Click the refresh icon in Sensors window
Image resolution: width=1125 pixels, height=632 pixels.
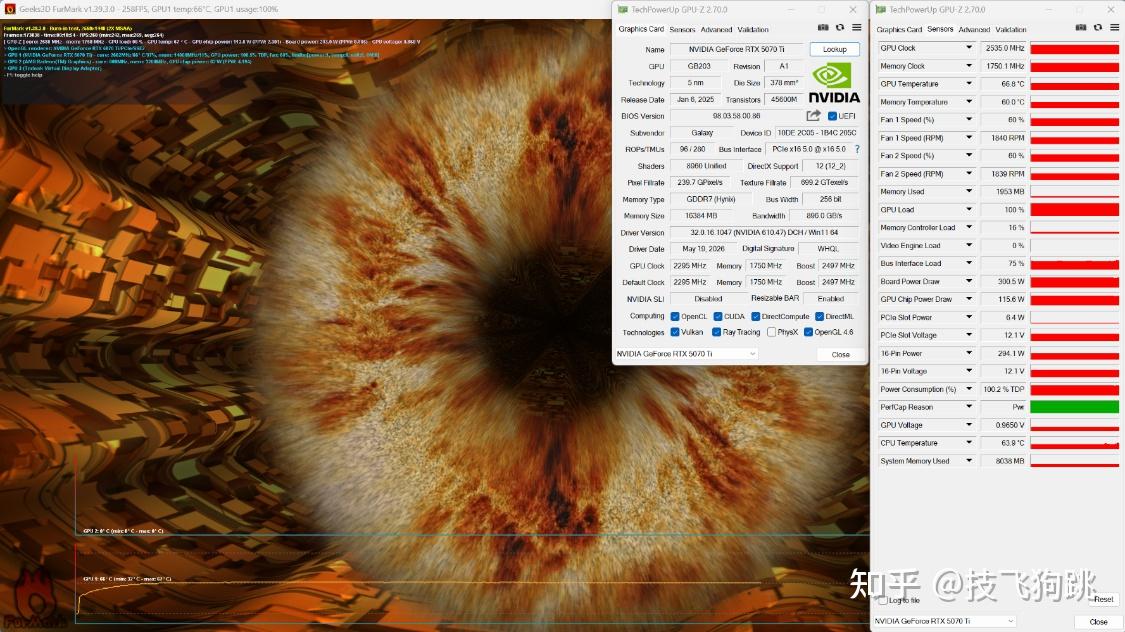1098,28
